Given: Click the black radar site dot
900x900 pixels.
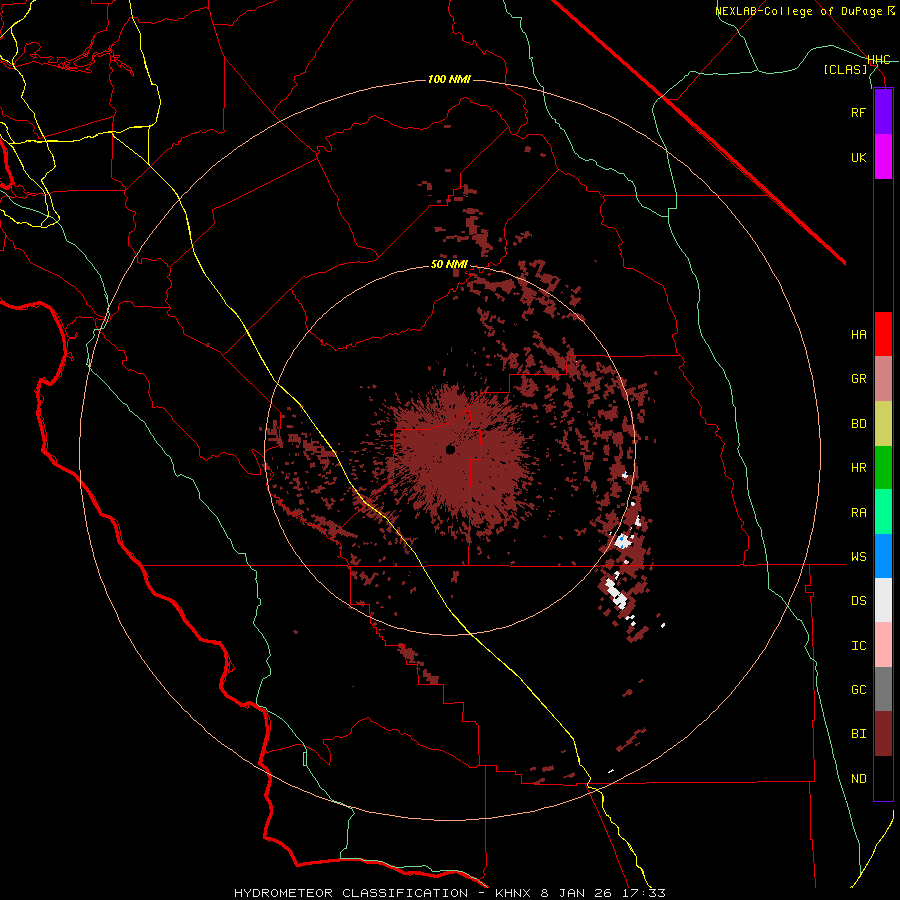Looking at the screenshot, I should [x=451, y=449].
